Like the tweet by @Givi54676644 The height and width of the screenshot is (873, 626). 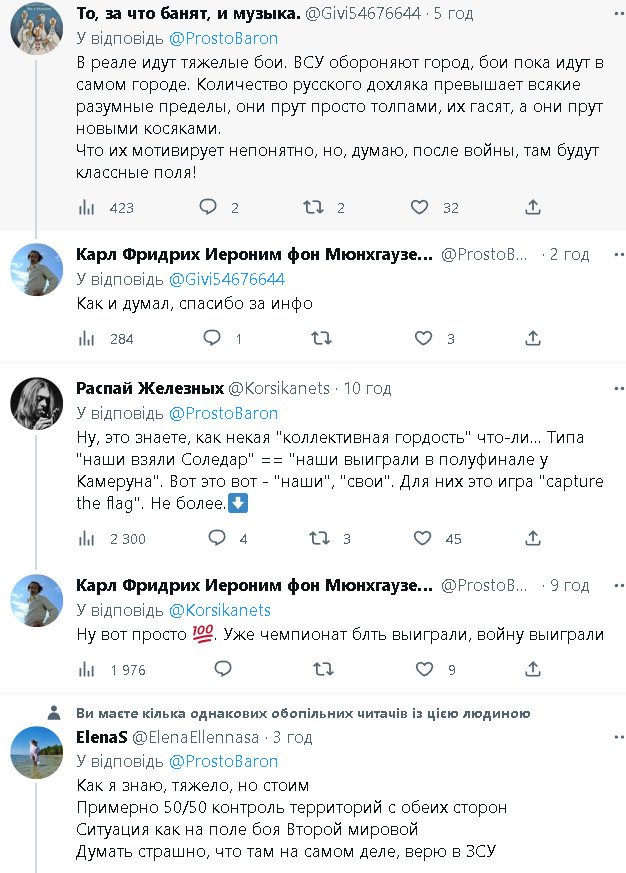coord(420,207)
